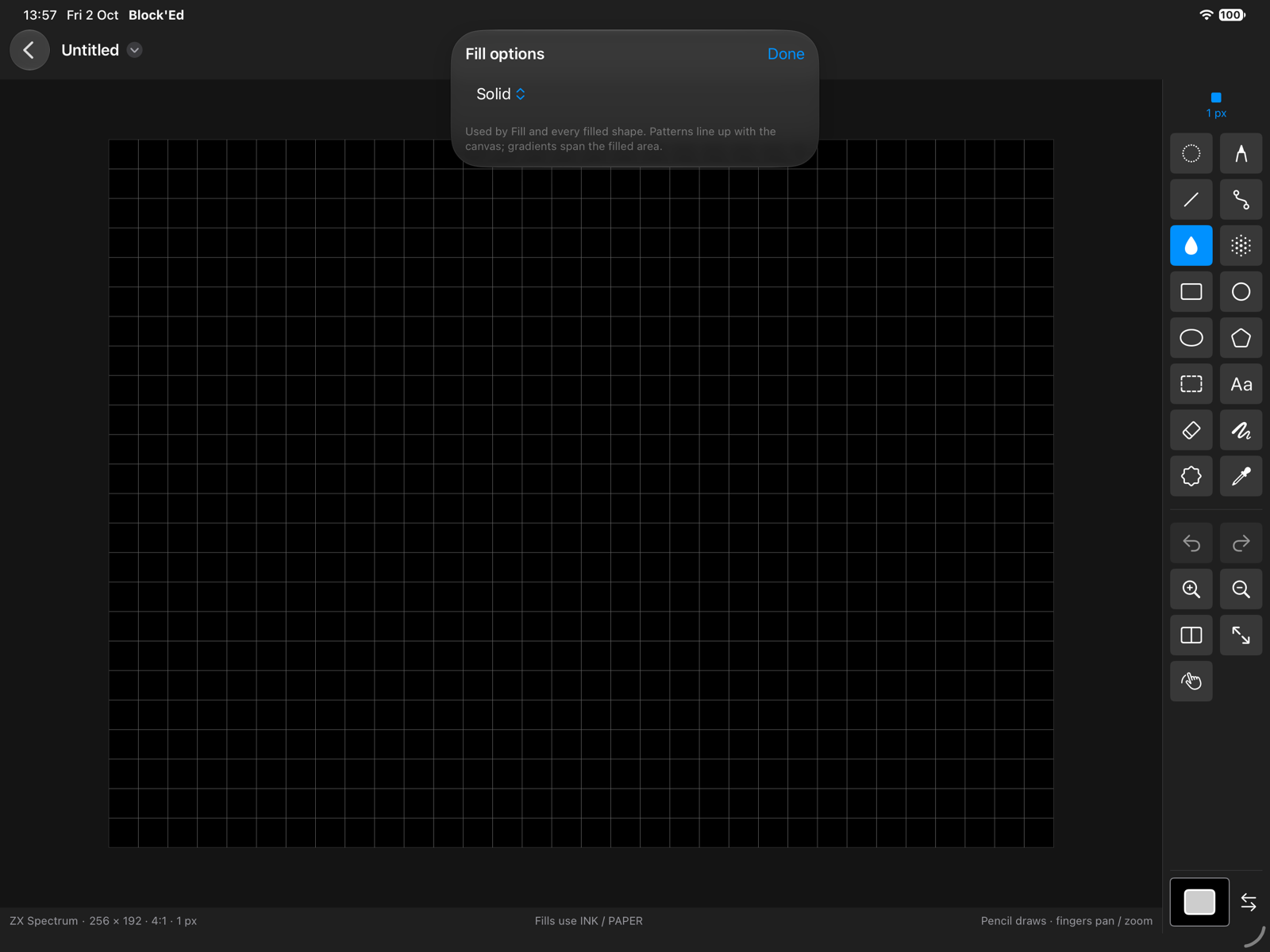
Task: Select the curve path tool
Action: [x=1241, y=199]
